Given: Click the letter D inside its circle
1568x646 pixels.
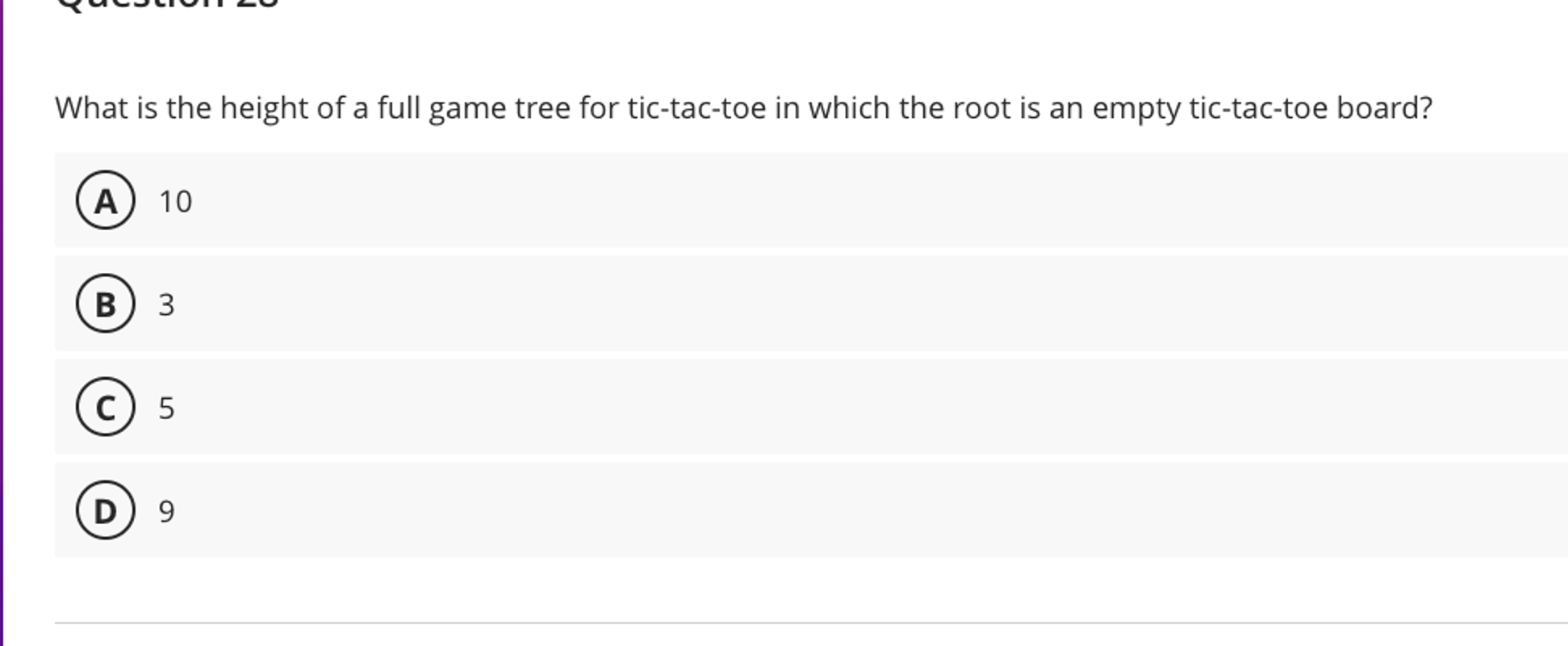Looking at the screenshot, I should pos(106,510).
